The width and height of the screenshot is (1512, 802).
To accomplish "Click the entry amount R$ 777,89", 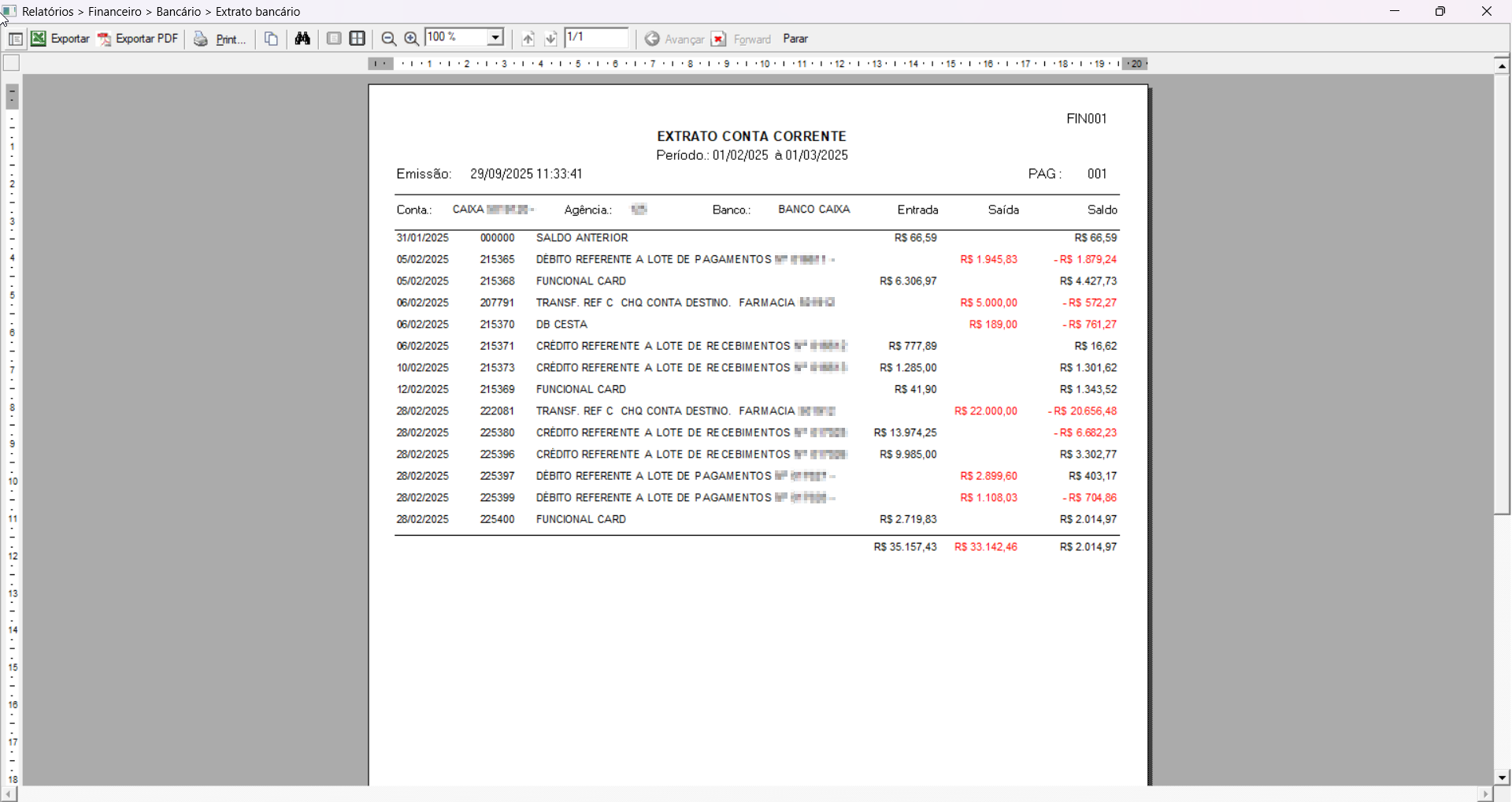I will 913,347.
